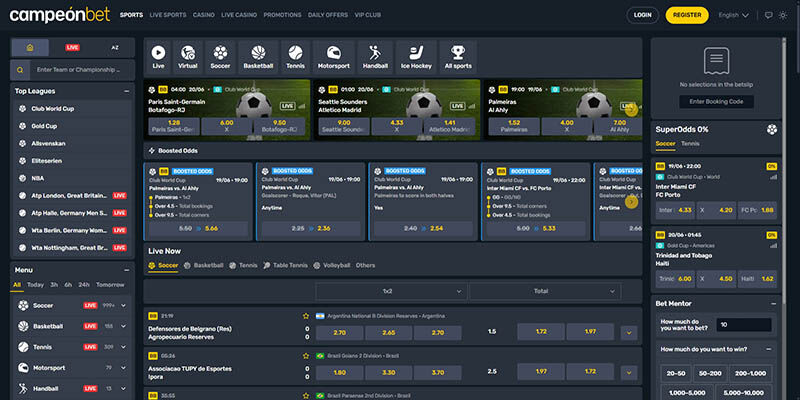Click the team or championship search field
This screenshot has width=800, height=400.
(x=82, y=70)
